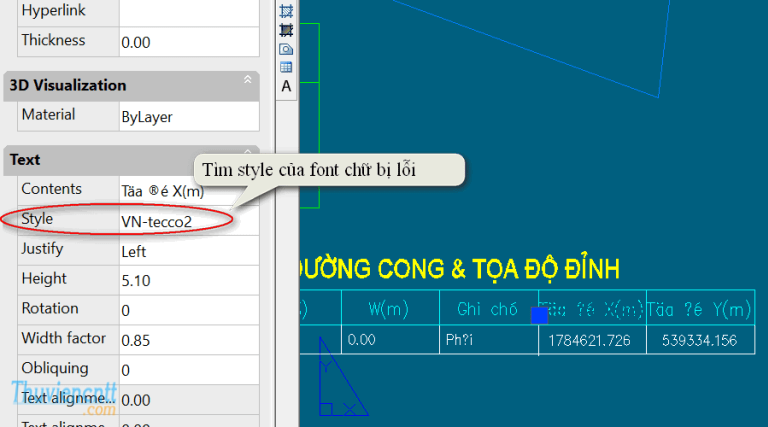The width and height of the screenshot is (768, 427).
Task: Click the Contents property label
Action: [51, 189]
